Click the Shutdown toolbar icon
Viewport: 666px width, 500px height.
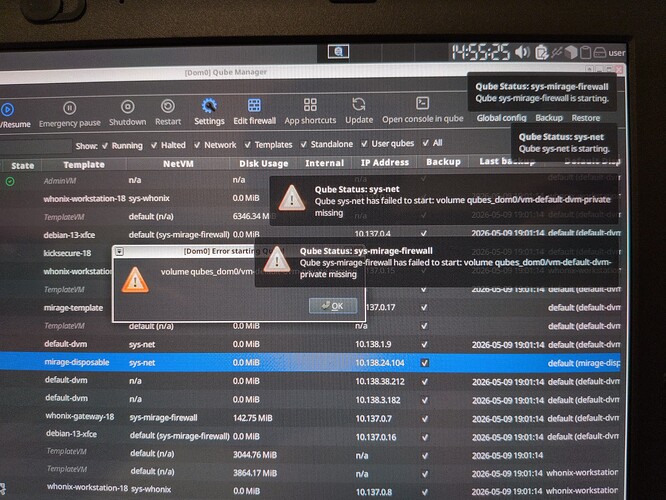(127, 107)
